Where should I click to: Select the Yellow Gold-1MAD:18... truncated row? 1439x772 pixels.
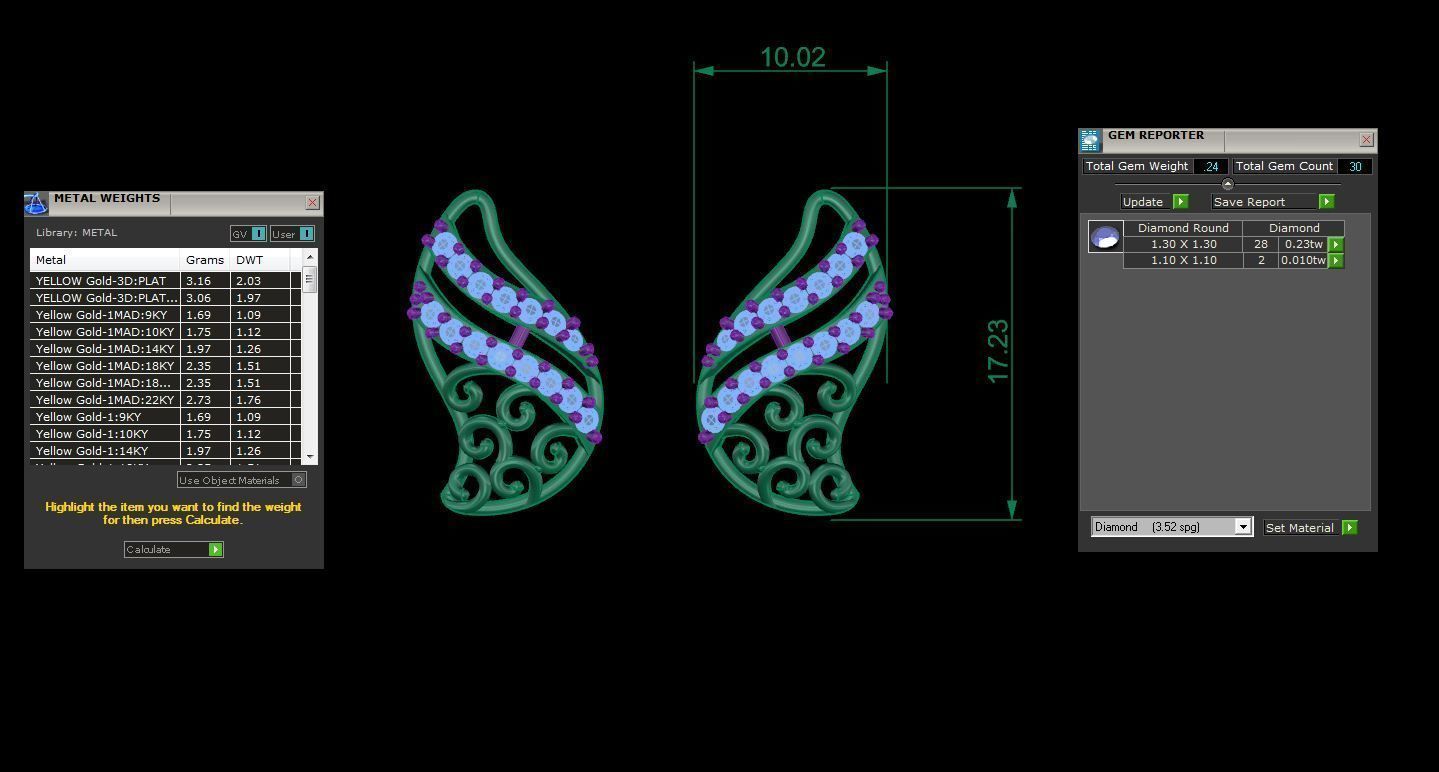click(165, 383)
